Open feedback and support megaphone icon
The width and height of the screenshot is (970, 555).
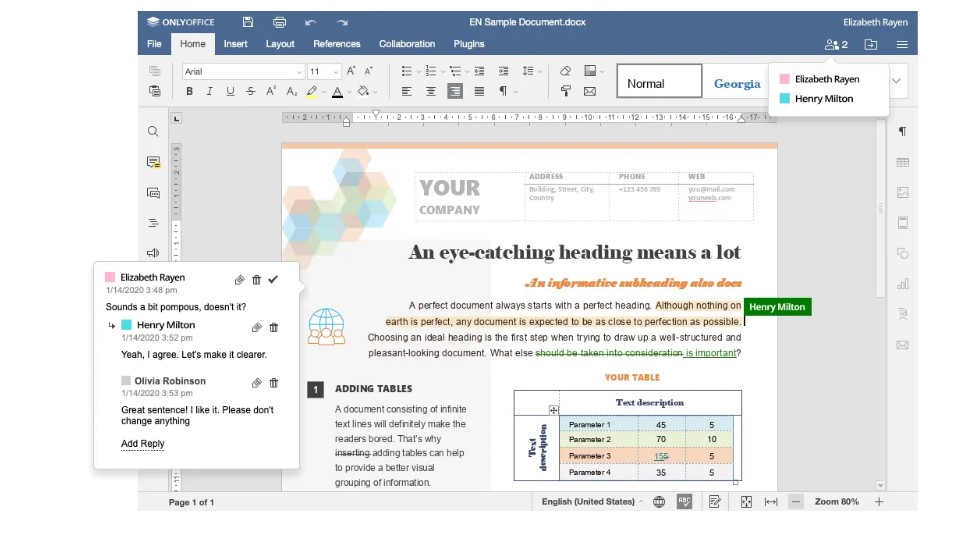(x=153, y=252)
